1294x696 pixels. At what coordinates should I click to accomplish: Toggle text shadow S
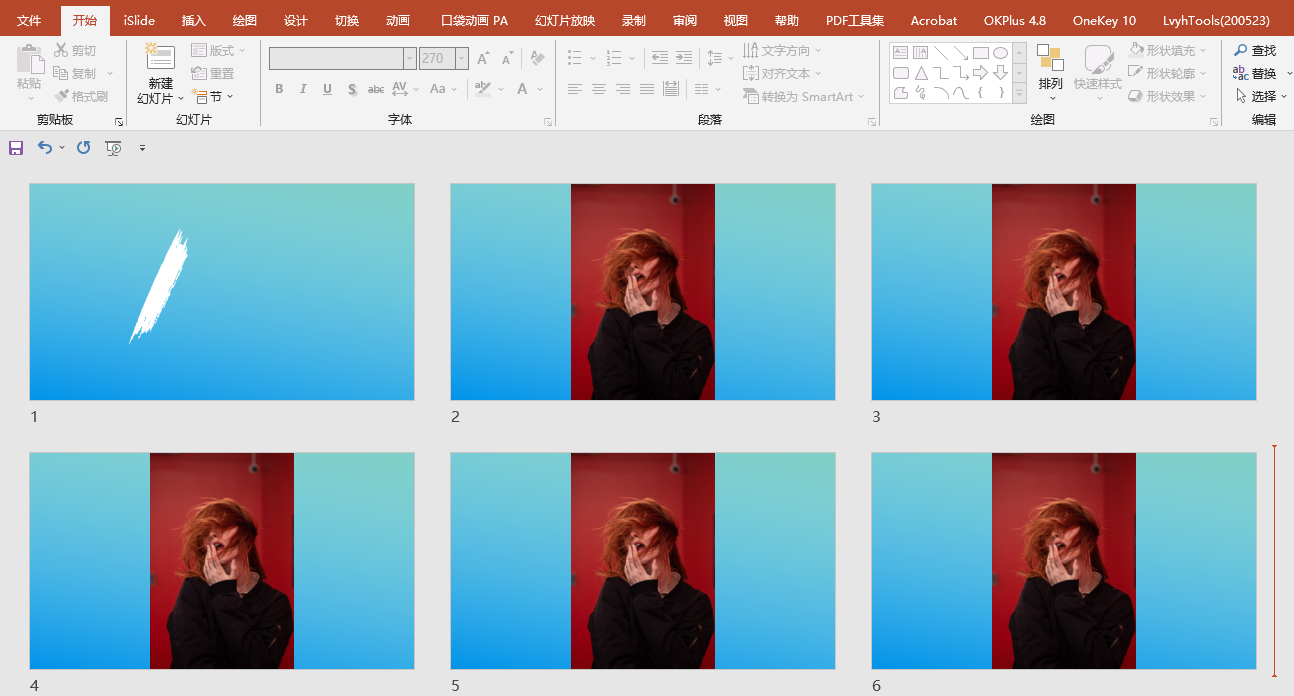(352, 89)
